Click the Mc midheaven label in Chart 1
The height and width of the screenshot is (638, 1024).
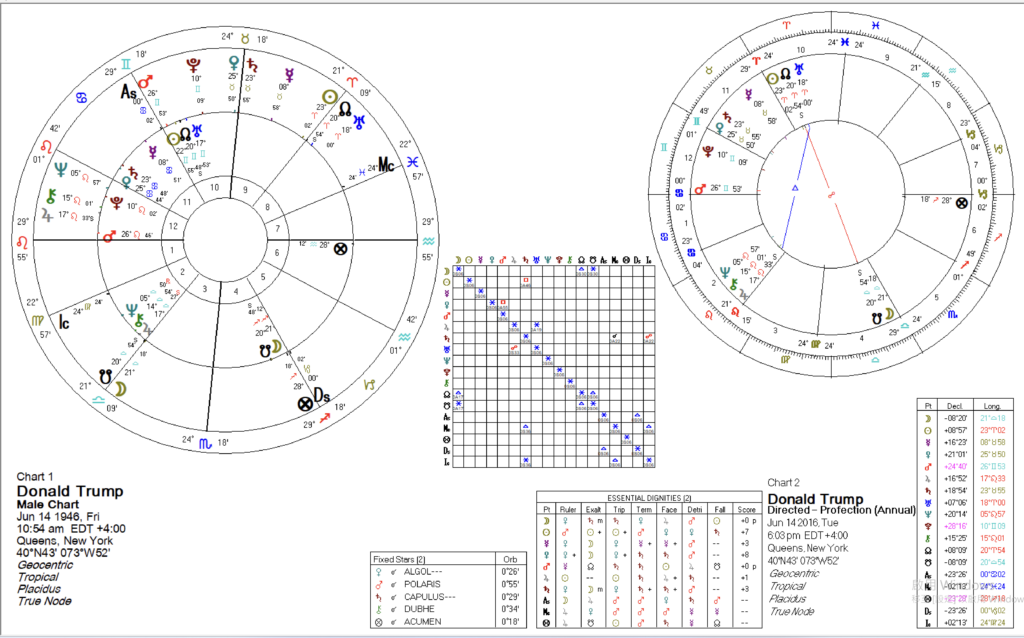[388, 165]
